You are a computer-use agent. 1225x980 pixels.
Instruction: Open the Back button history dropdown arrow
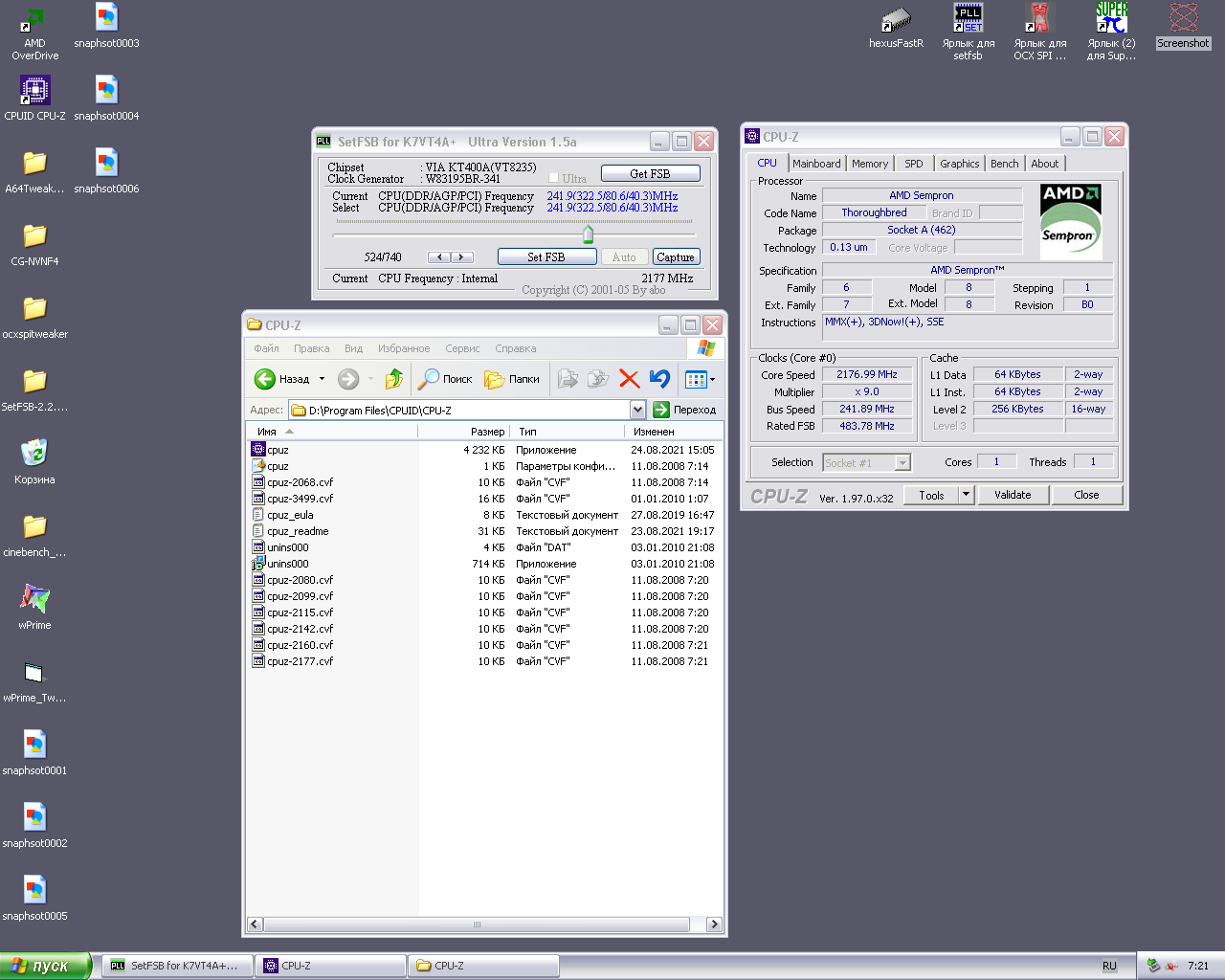click(x=322, y=379)
